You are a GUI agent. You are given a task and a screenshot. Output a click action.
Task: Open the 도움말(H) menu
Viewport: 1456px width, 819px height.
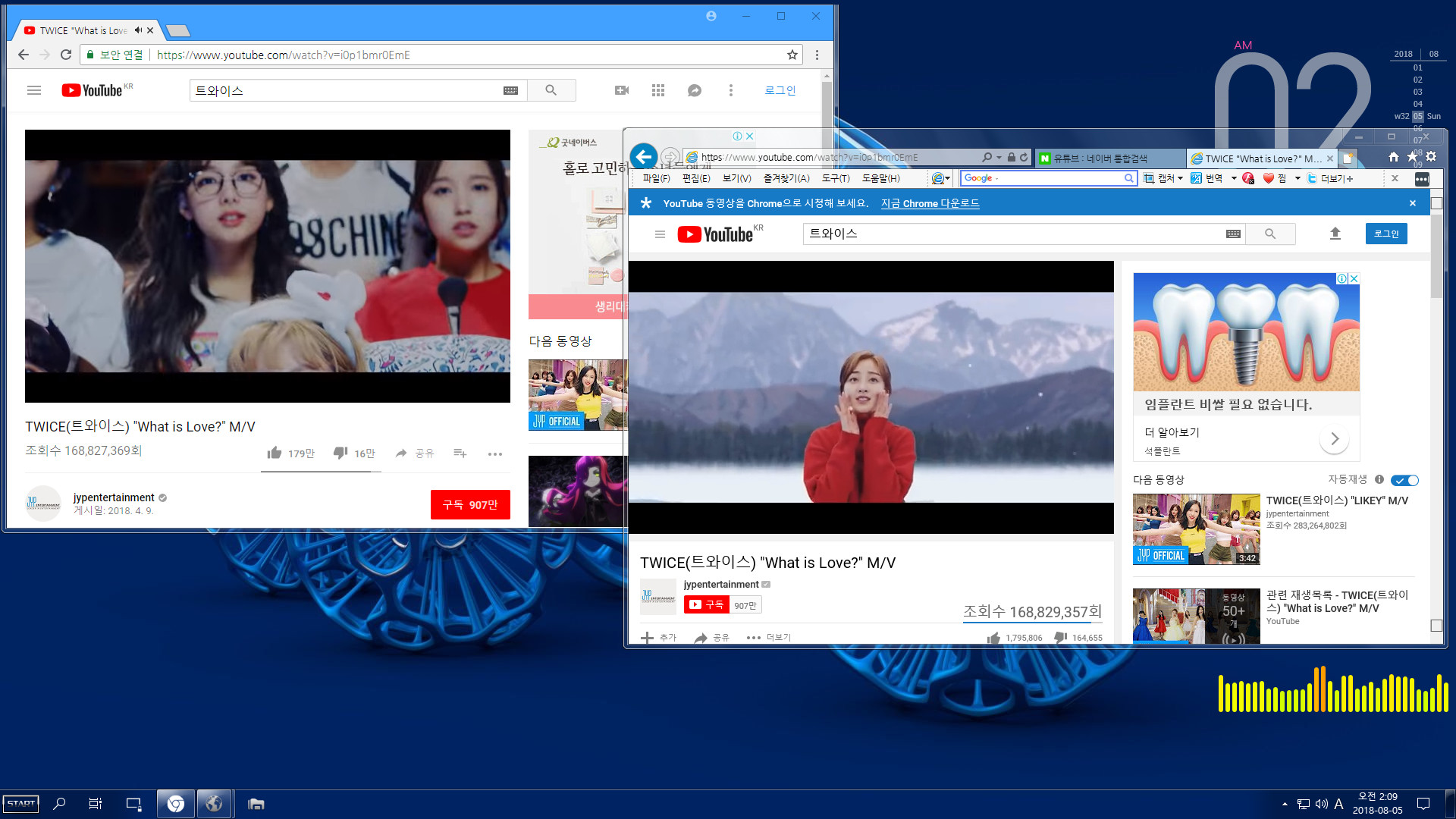[881, 178]
